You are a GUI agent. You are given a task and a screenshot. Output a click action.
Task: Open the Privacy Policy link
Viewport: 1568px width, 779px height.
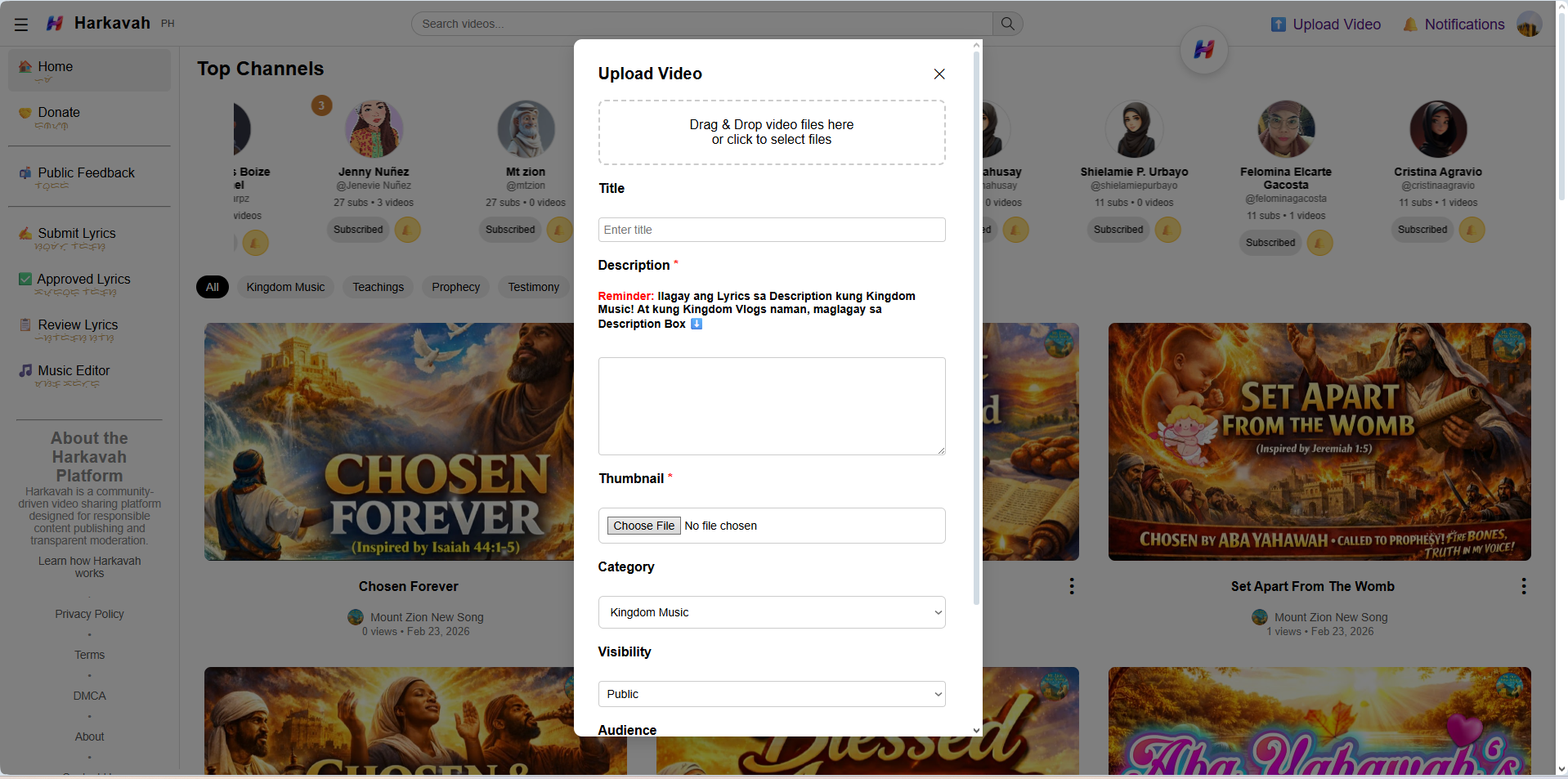coord(88,614)
